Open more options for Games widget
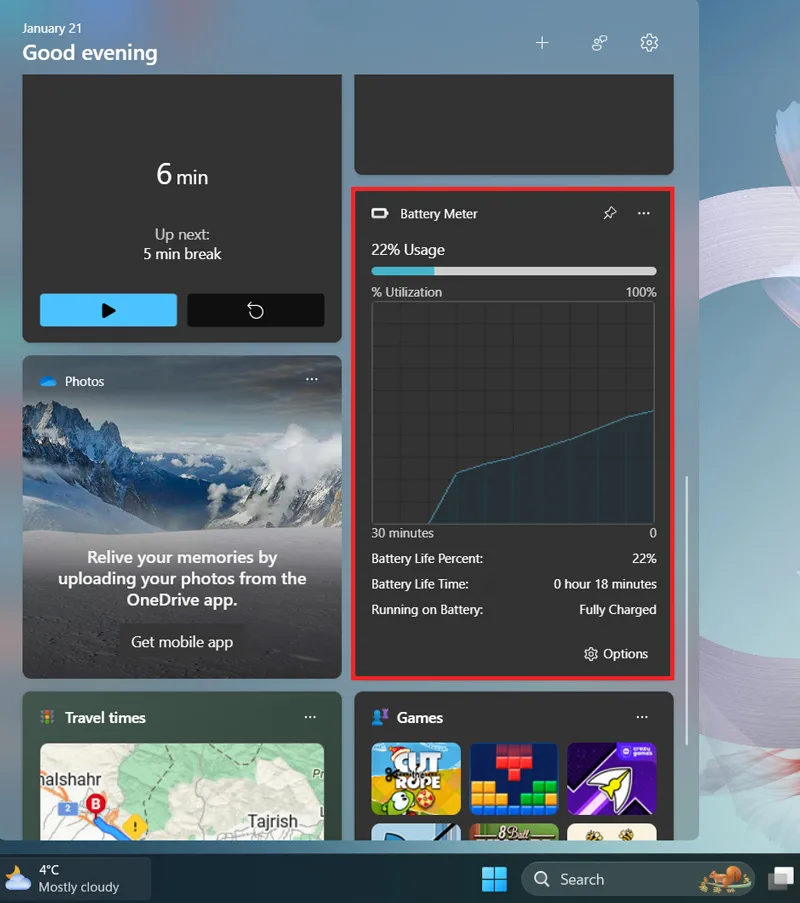This screenshot has height=903, width=800. coord(642,717)
